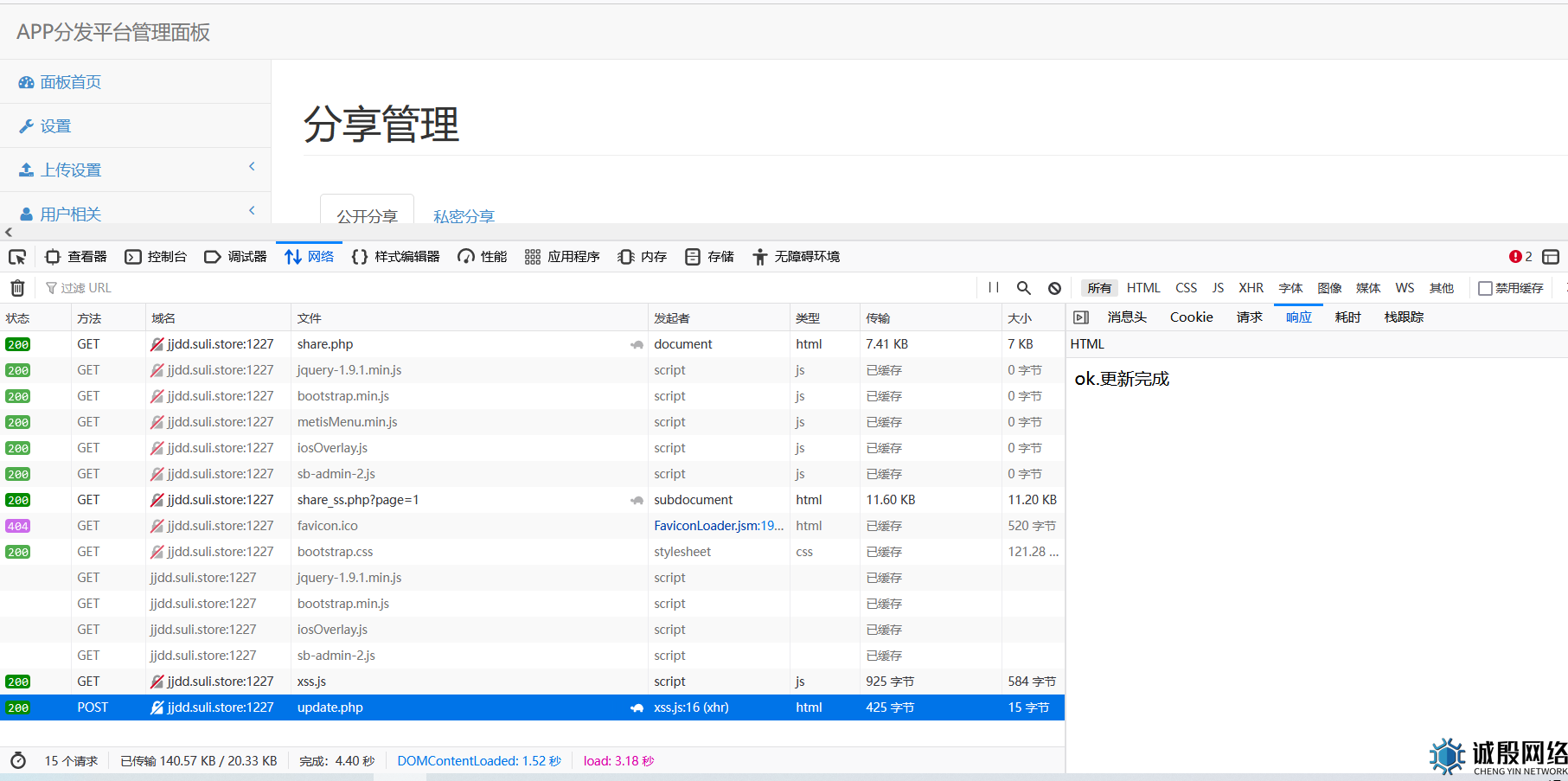Select the xss.js request row
The width and height of the screenshot is (1568, 781).
(x=532, y=682)
